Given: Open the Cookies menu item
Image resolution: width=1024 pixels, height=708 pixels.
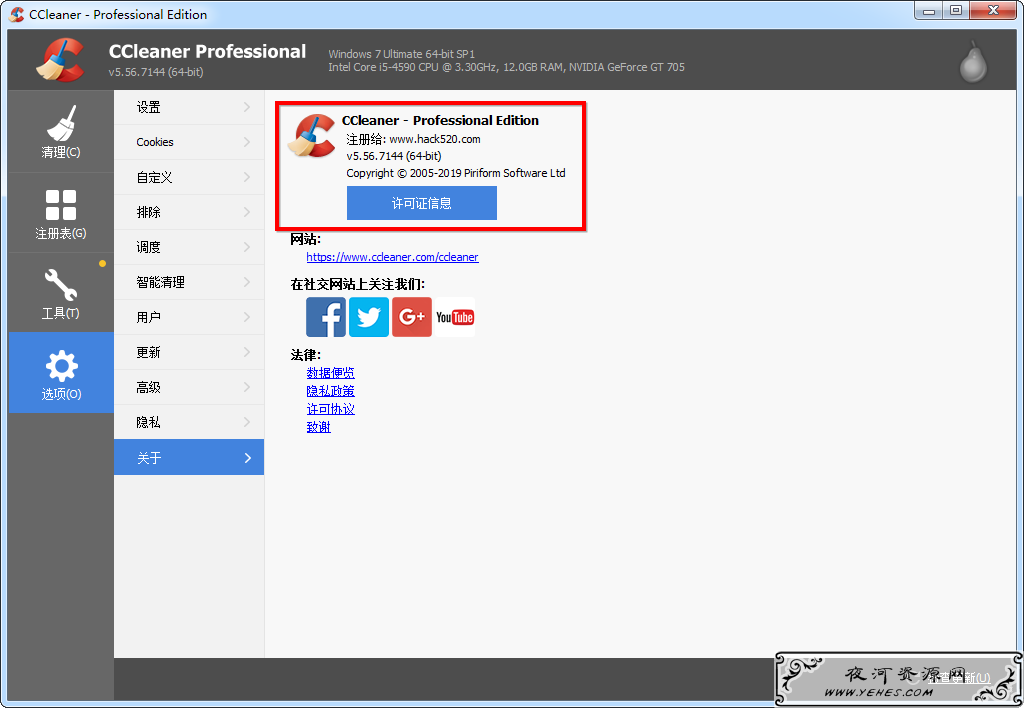Looking at the screenshot, I should (189, 142).
